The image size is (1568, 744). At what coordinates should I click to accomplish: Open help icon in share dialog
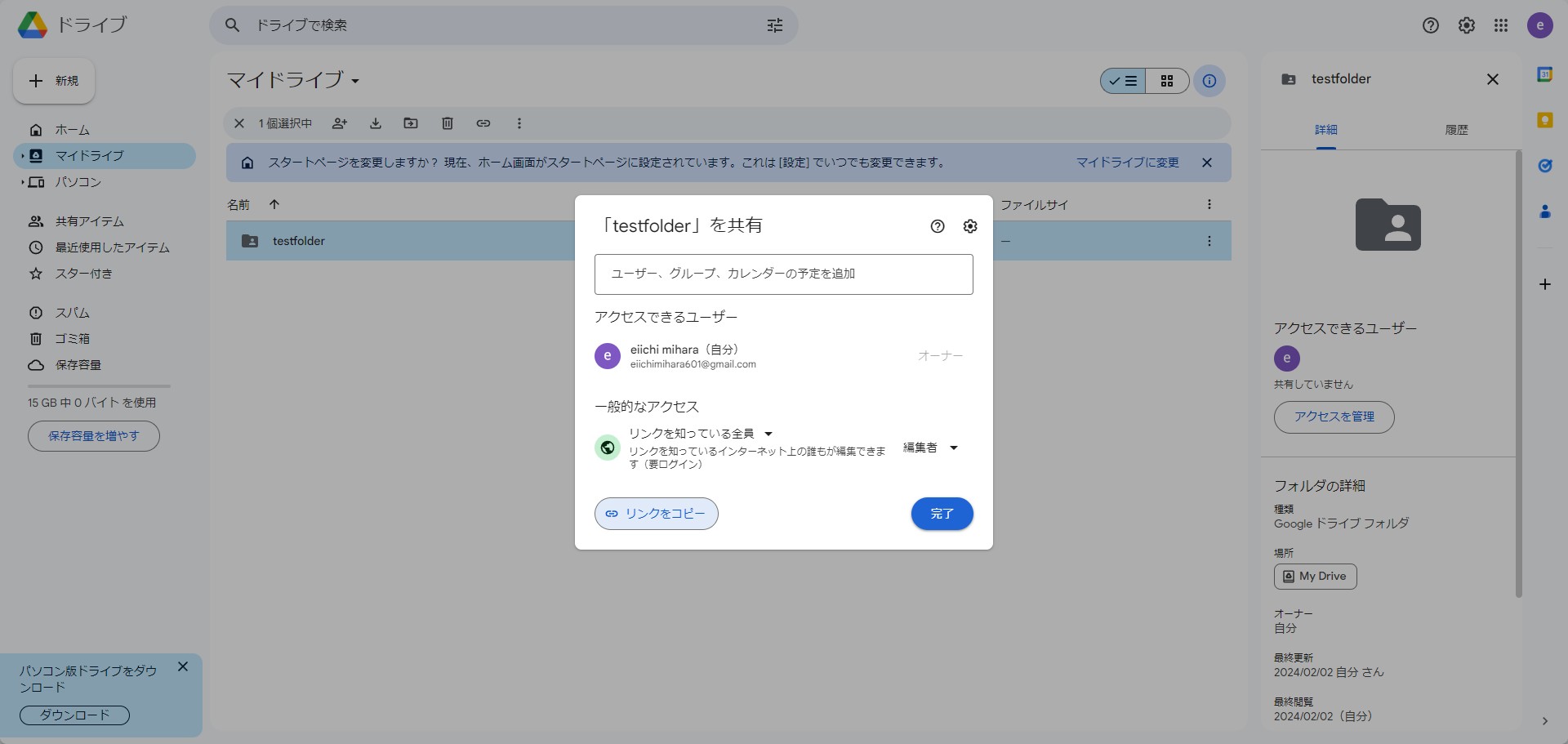[x=938, y=226]
